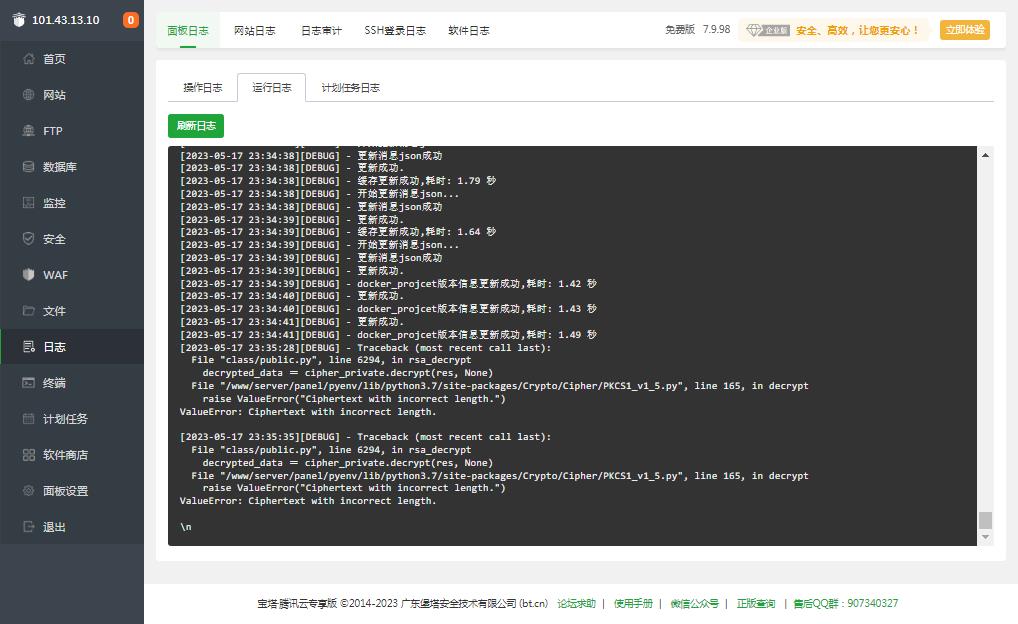
Task: Click the globe icon beside 网站
Action: coord(29,95)
